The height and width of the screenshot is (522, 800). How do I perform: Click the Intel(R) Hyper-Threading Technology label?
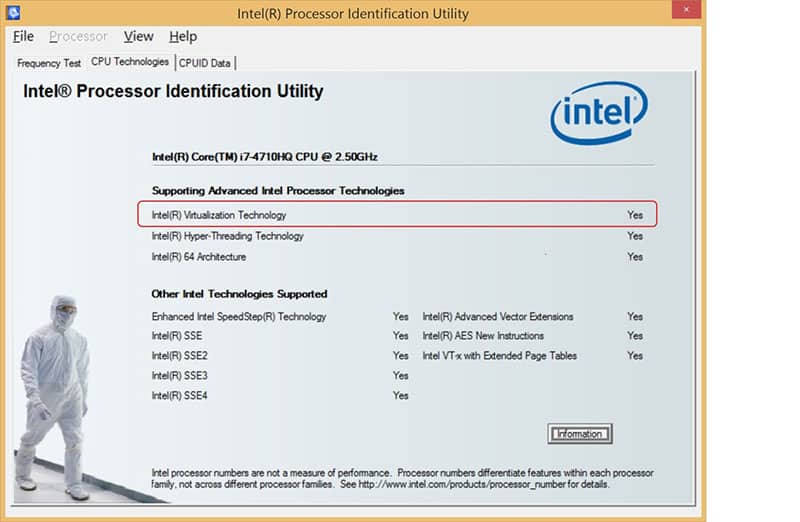[x=228, y=236]
